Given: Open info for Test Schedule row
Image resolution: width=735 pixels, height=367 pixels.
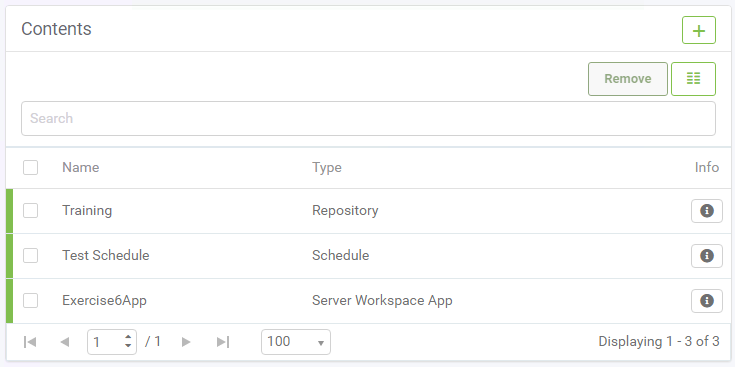Looking at the screenshot, I should [707, 256].
